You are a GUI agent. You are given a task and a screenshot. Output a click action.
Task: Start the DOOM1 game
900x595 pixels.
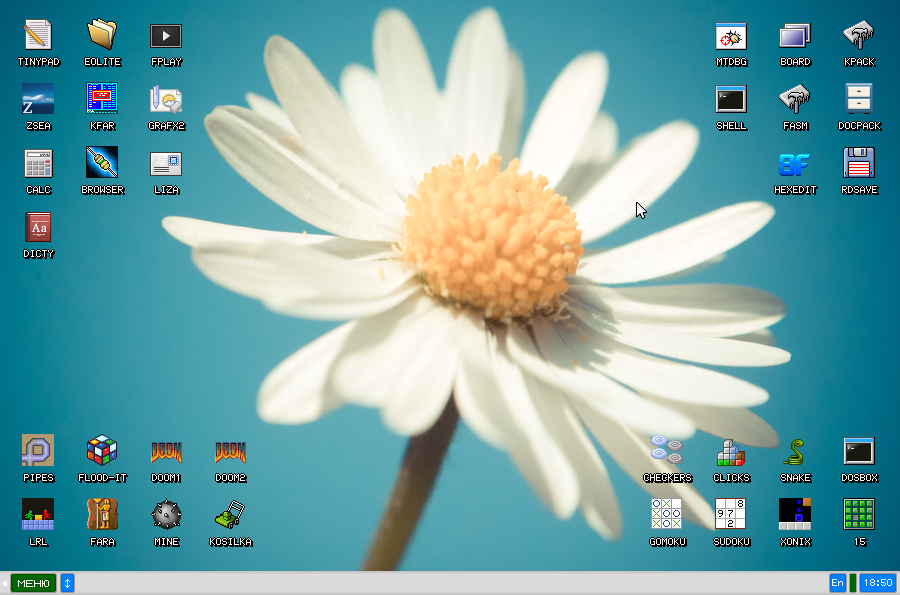pos(166,452)
